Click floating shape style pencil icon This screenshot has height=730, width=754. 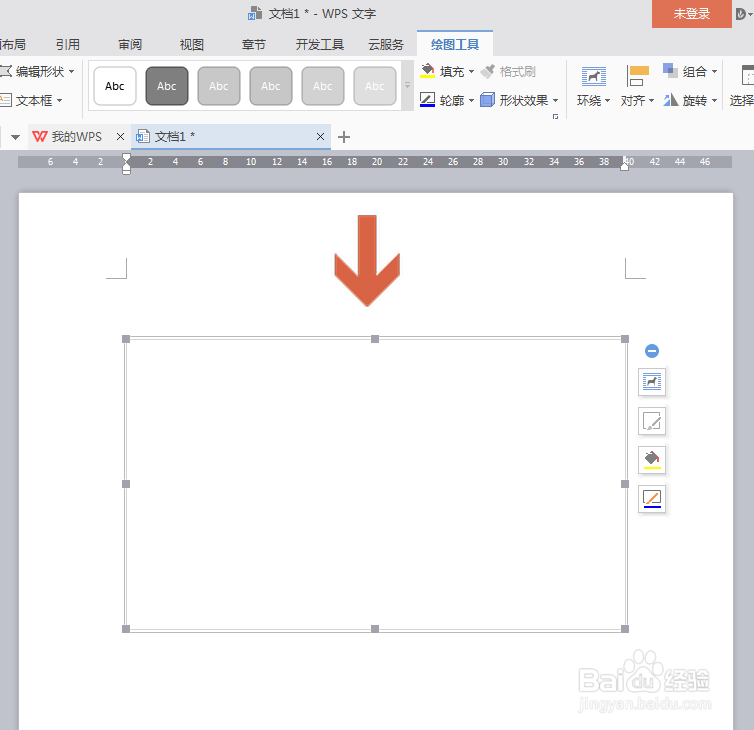(x=652, y=421)
